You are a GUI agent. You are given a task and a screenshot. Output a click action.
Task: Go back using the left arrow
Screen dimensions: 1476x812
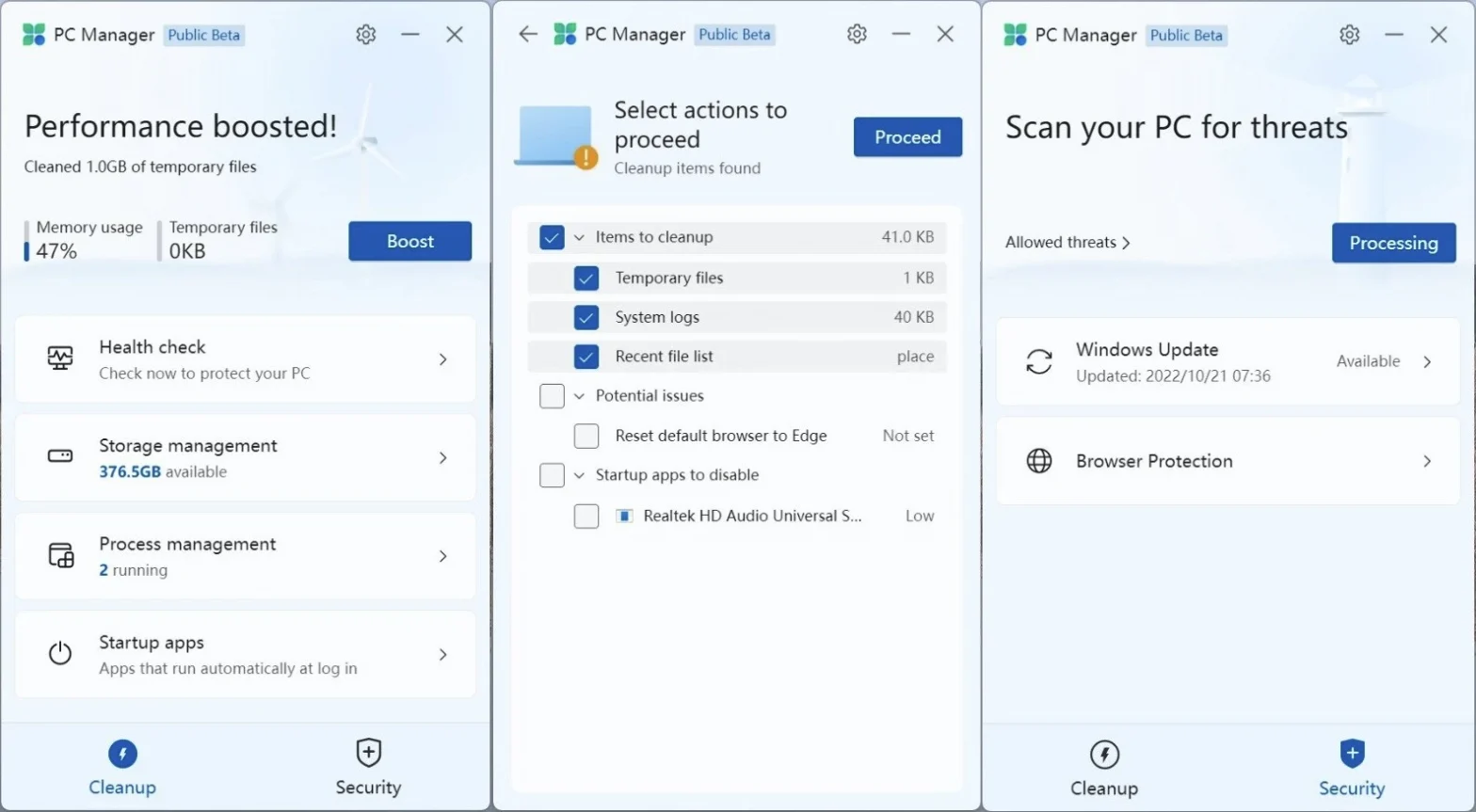[x=528, y=35]
